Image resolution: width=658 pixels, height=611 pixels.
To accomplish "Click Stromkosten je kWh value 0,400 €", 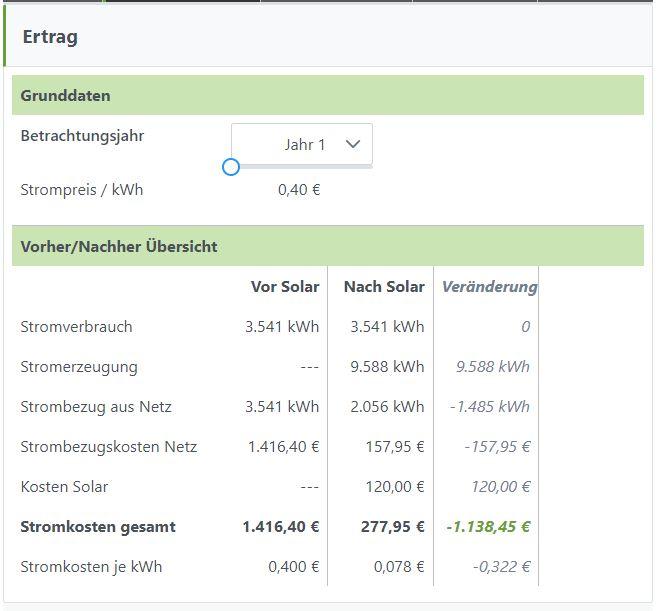I will coord(294,567).
